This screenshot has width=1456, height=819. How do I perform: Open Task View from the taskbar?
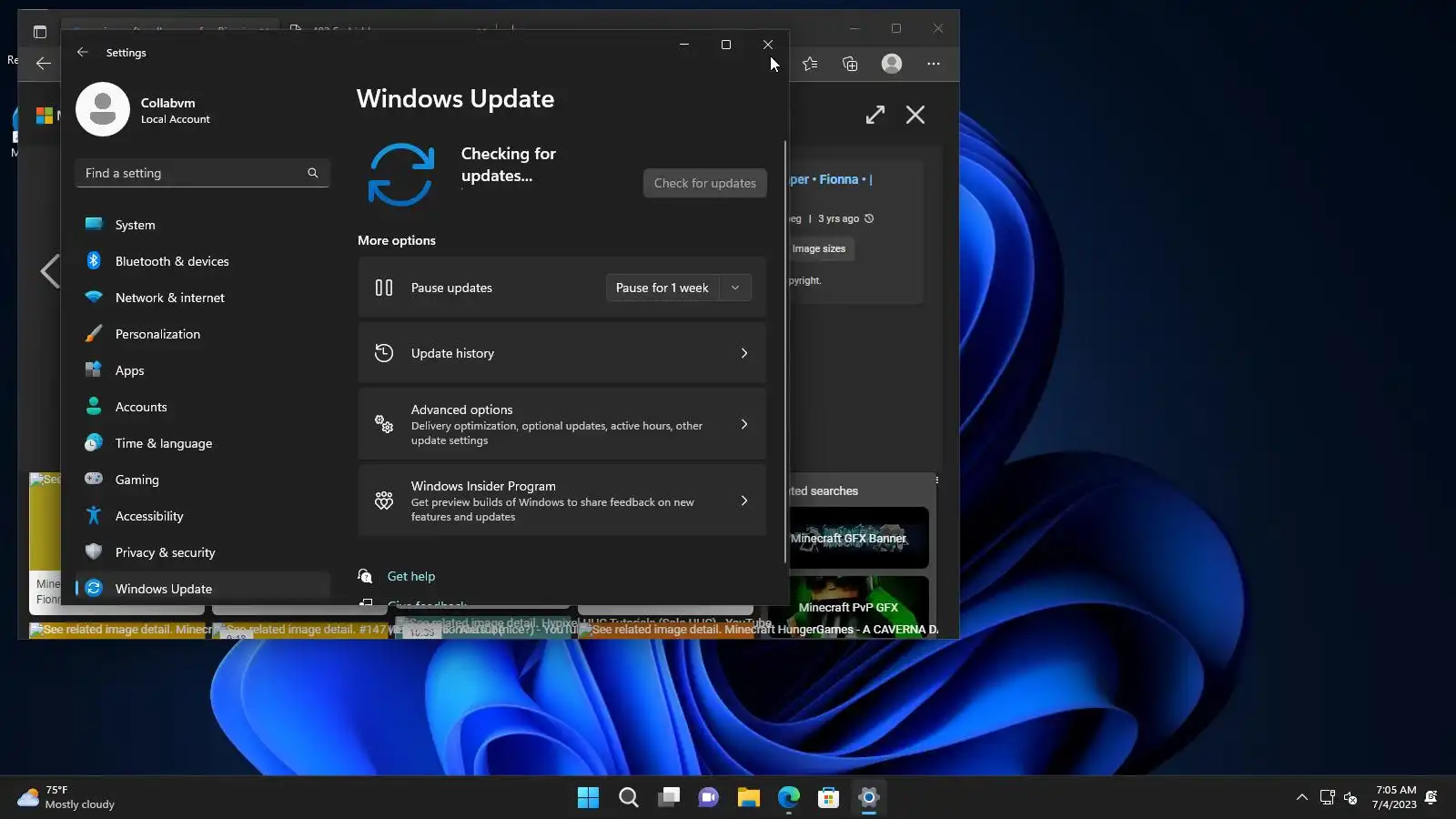(669, 798)
